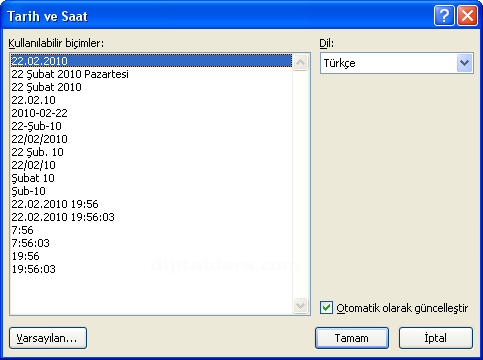Click the format list scroll up arrow
This screenshot has height=360, width=483.
pos(300,62)
